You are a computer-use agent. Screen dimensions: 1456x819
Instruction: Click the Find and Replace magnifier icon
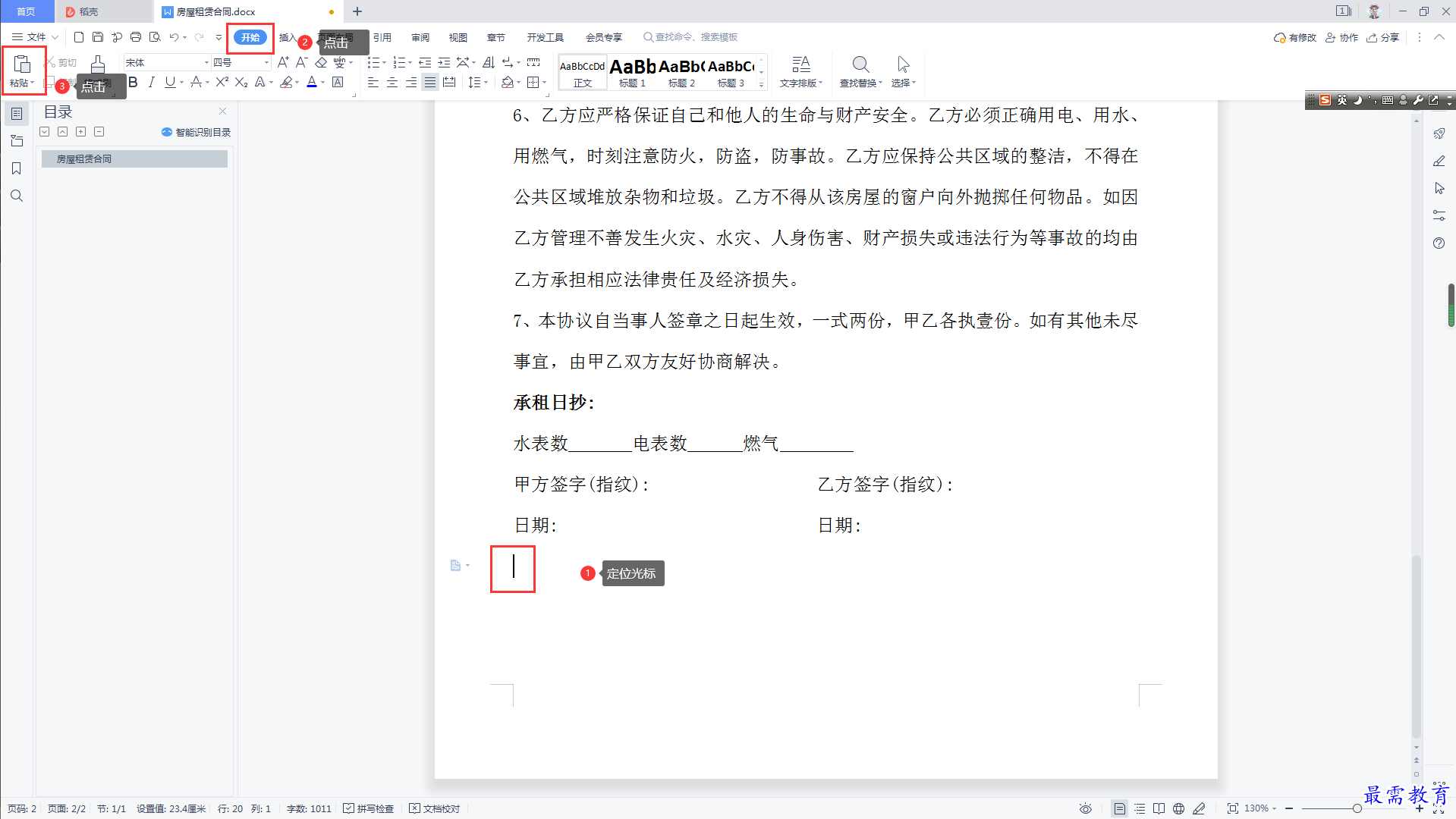(x=860, y=64)
